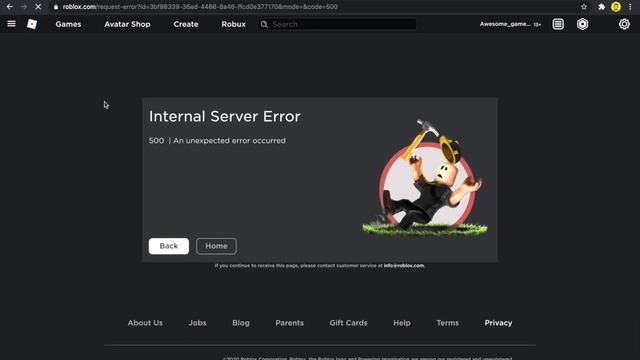Open the Chrome three-dot menu

pos(630,7)
